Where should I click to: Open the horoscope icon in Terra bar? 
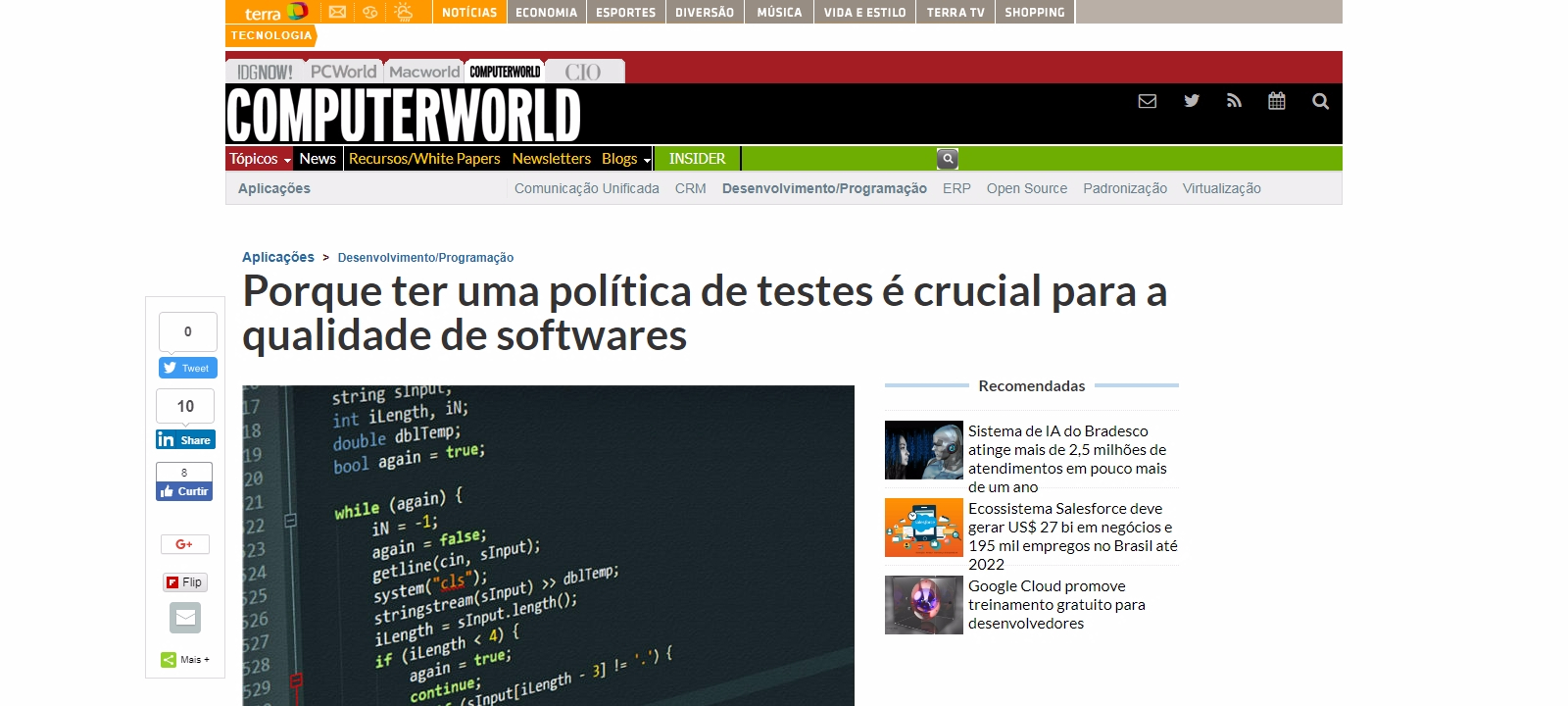(369, 12)
